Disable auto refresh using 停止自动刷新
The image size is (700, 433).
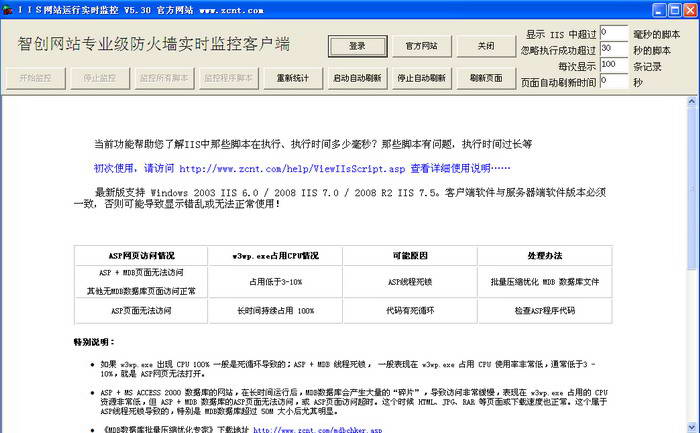pyautogui.click(x=423, y=77)
